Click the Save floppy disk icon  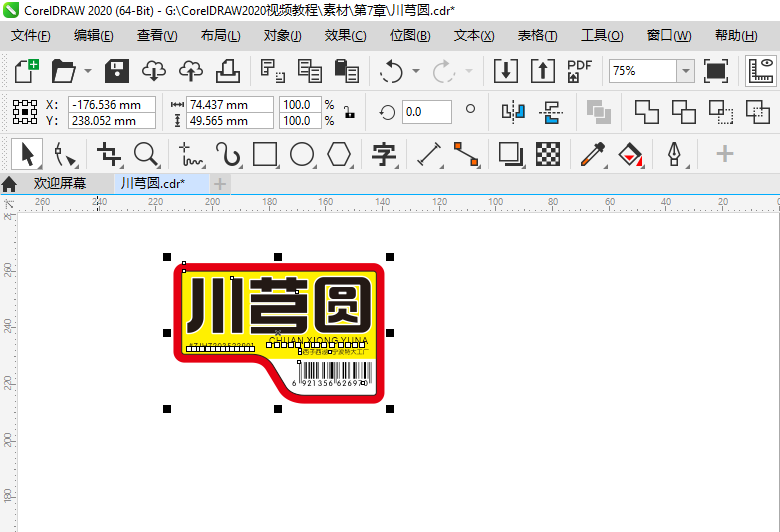[x=117, y=71]
